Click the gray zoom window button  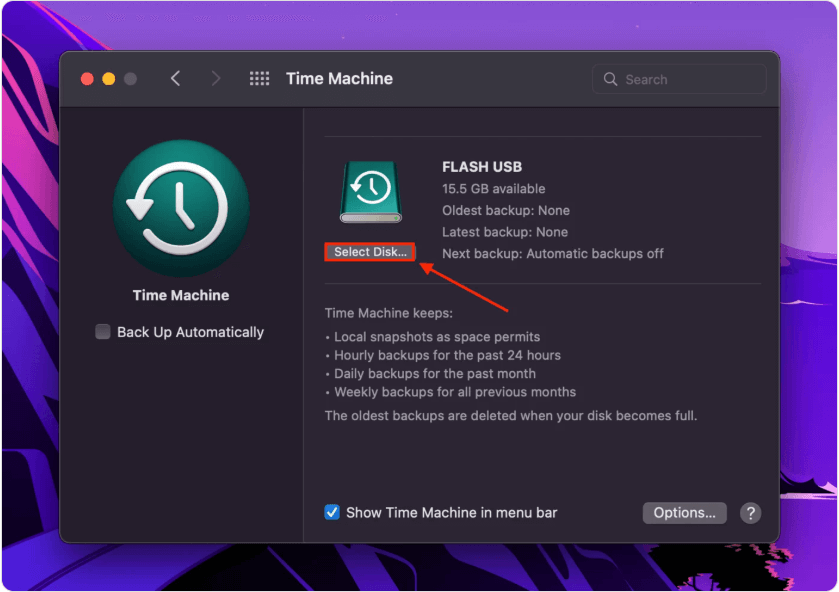pyautogui.click(x=130, y=79)
